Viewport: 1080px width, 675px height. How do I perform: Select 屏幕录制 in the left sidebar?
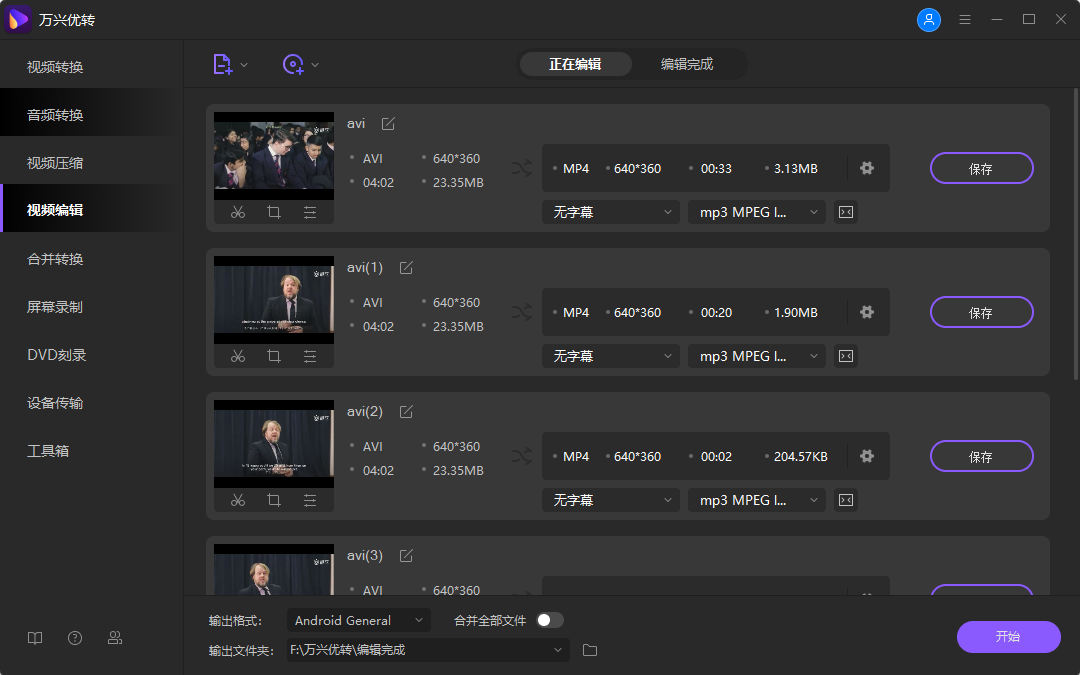(55, 307)
